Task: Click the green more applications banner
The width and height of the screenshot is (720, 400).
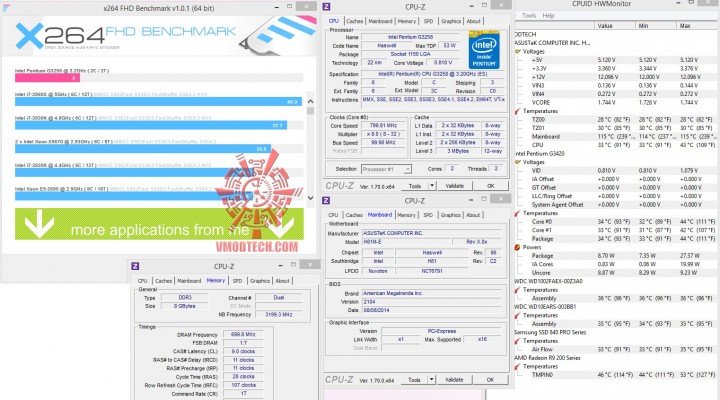Action: coord(159,224)
